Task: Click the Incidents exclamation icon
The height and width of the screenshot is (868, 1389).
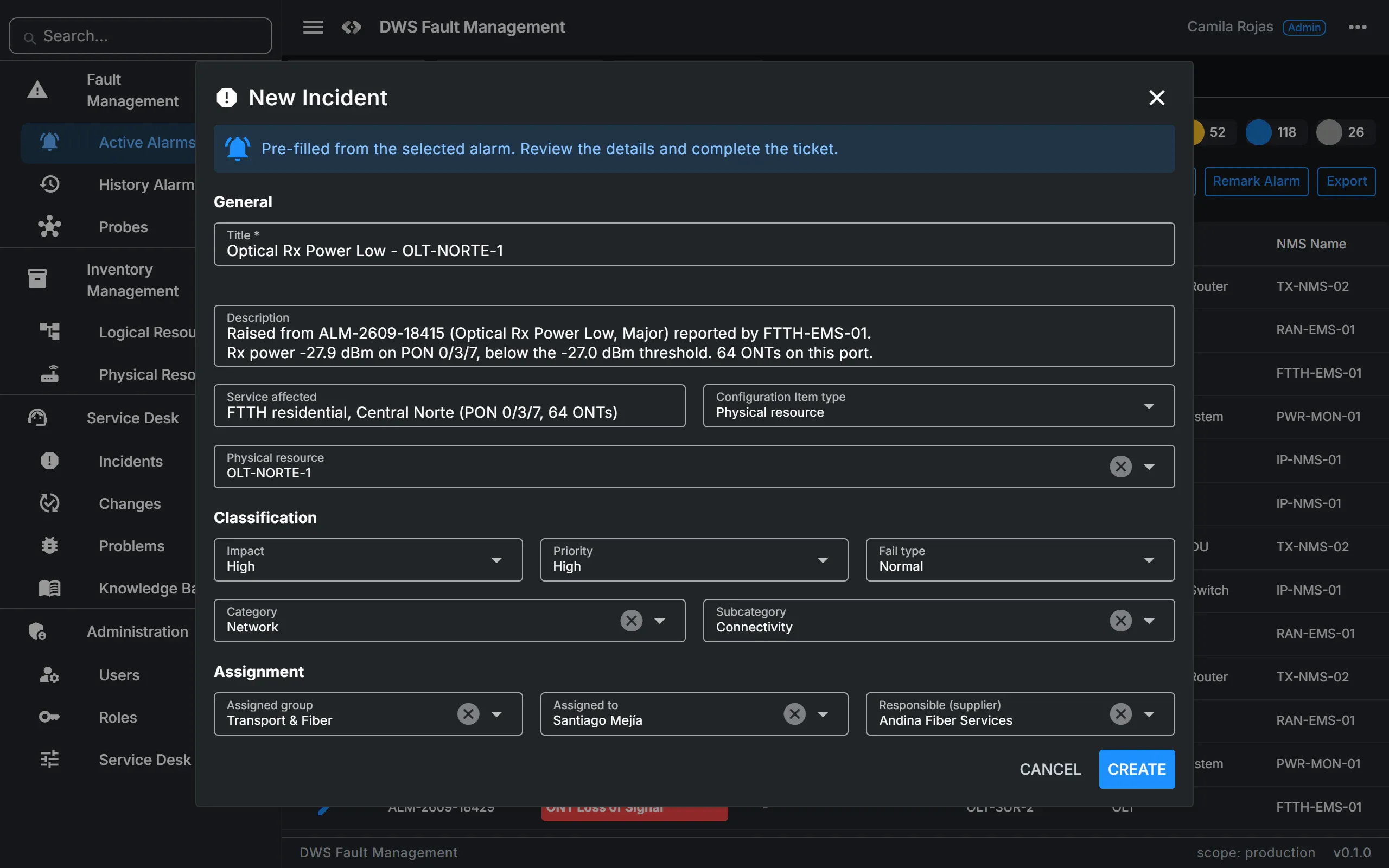Action: tap(49, 461)
